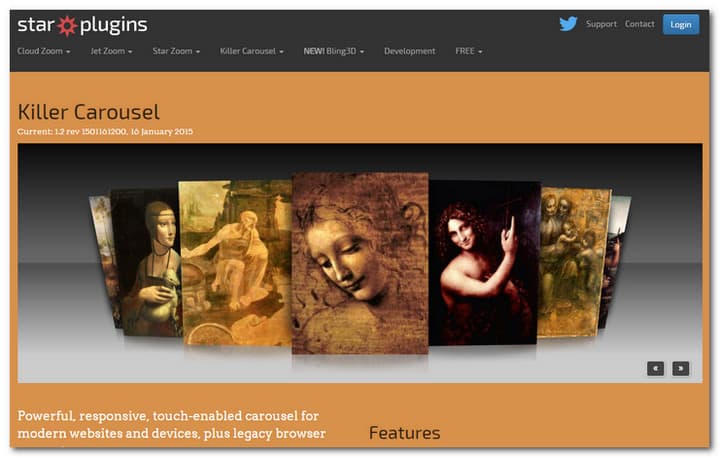Select the pointing figure painting slide
Screen dimensions: 720x458
[484, 262]
